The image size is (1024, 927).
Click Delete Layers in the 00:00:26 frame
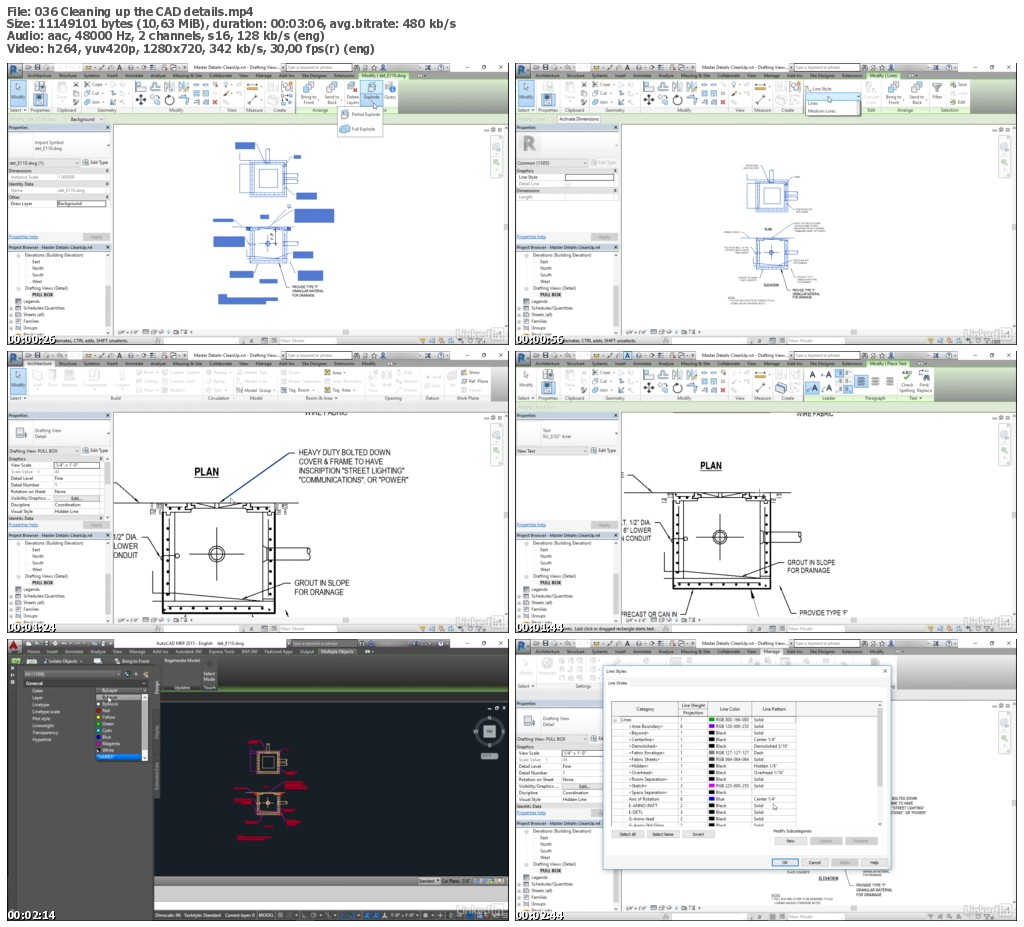tap(353, 91)
